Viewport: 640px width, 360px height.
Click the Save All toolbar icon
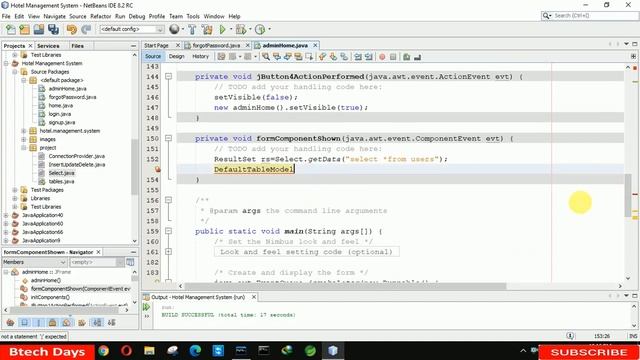pos(53,29)
